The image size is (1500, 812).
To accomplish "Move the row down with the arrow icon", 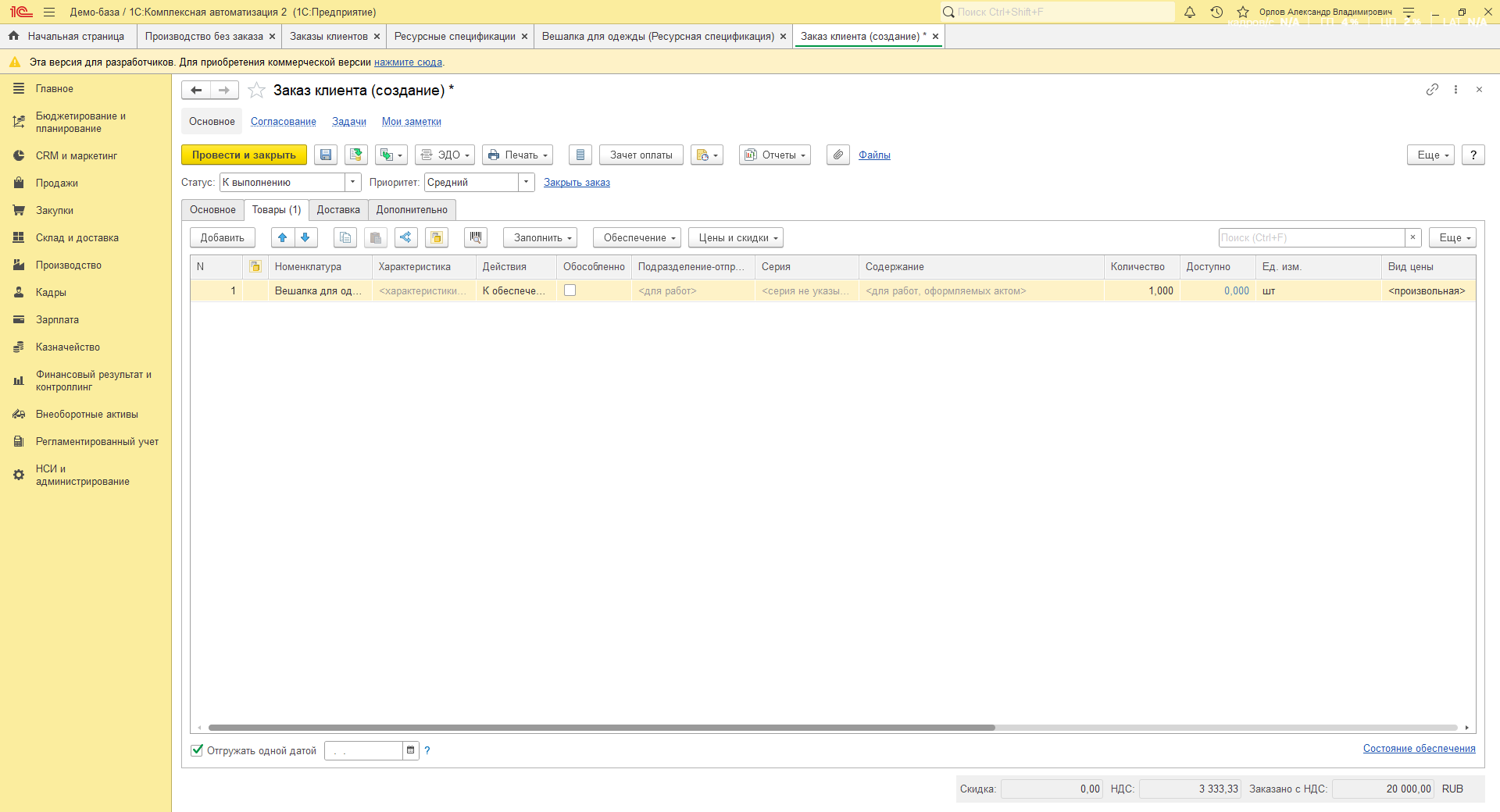I will click(305, 237).
